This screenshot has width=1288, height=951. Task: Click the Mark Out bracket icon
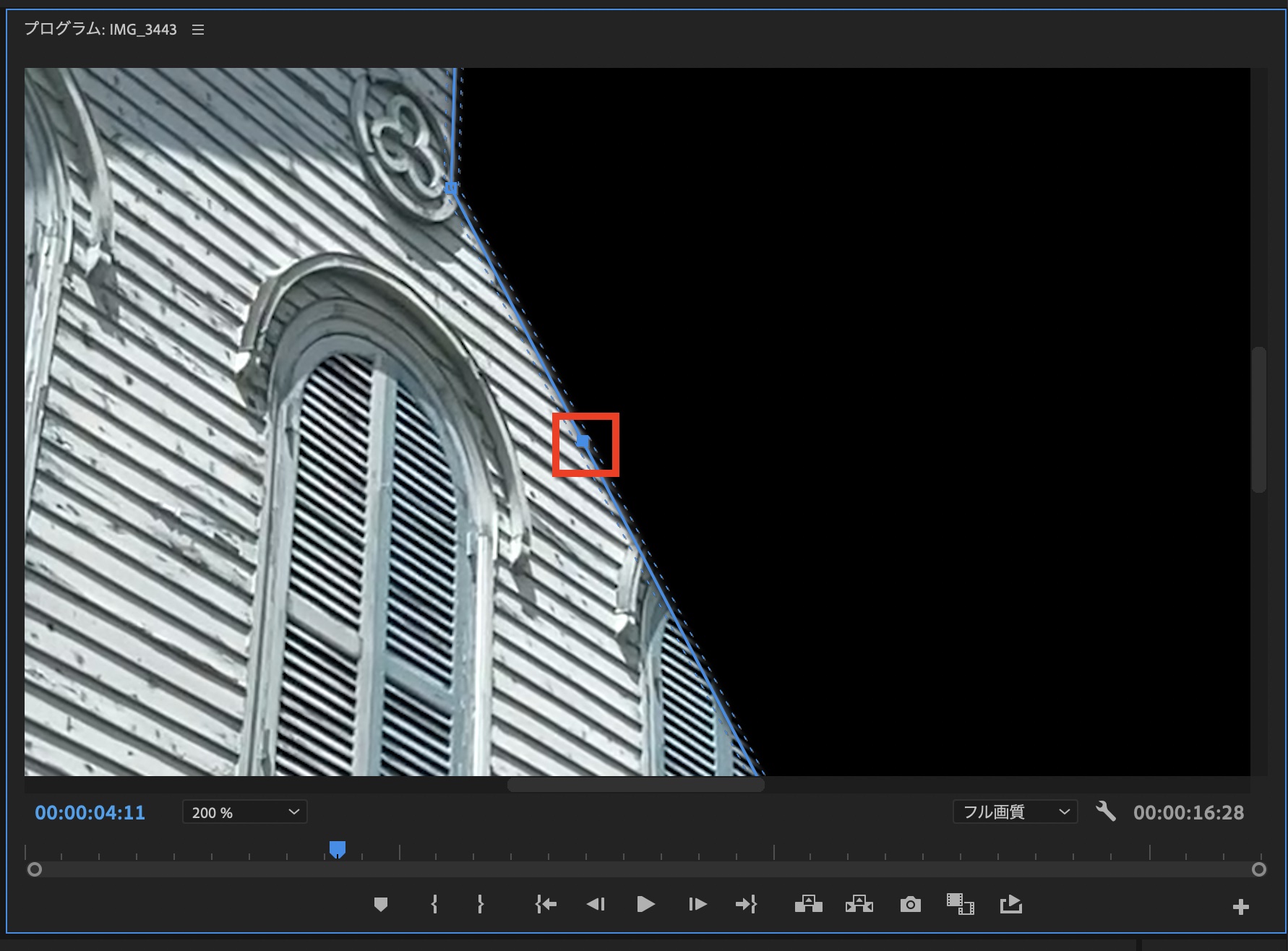(x=480, y=904)
